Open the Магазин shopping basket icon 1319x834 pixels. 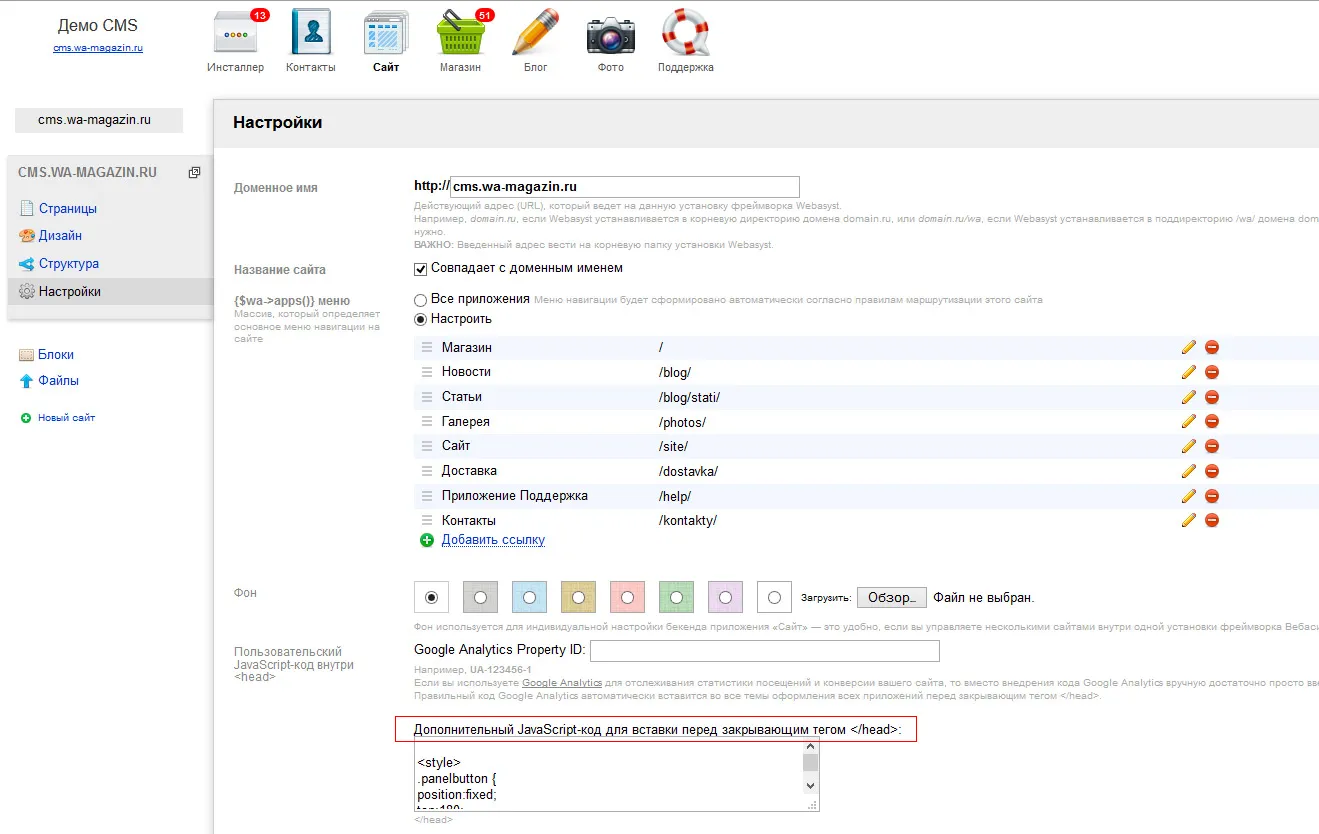point(460,35)
